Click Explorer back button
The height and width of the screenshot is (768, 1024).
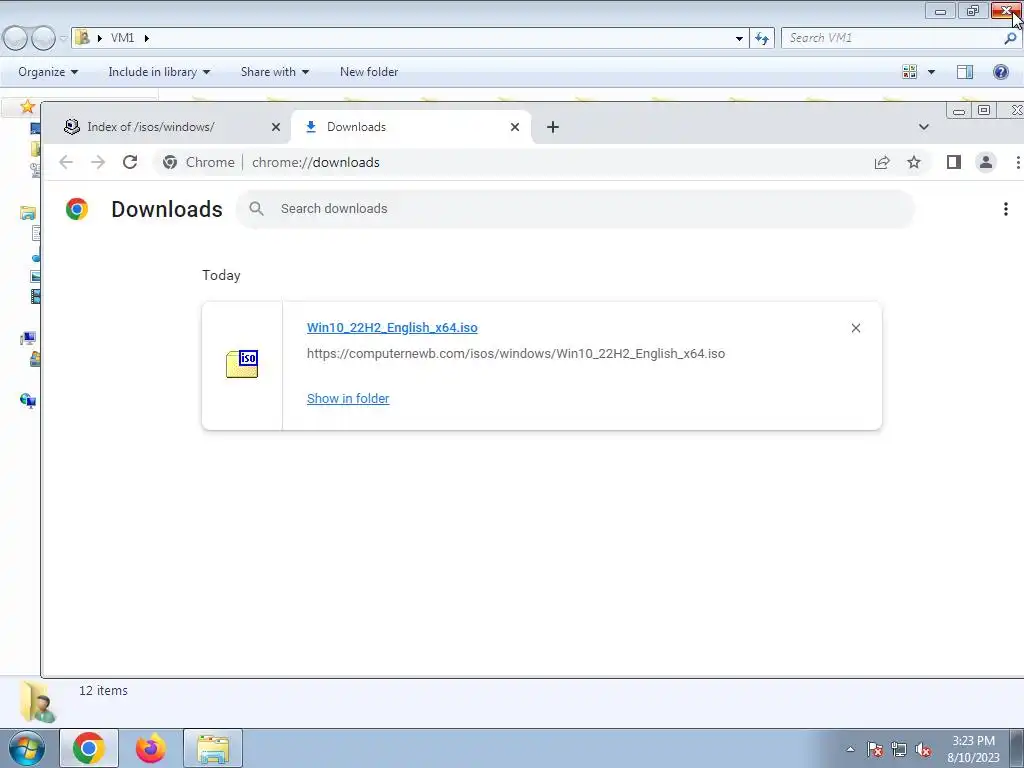(15, 39)
